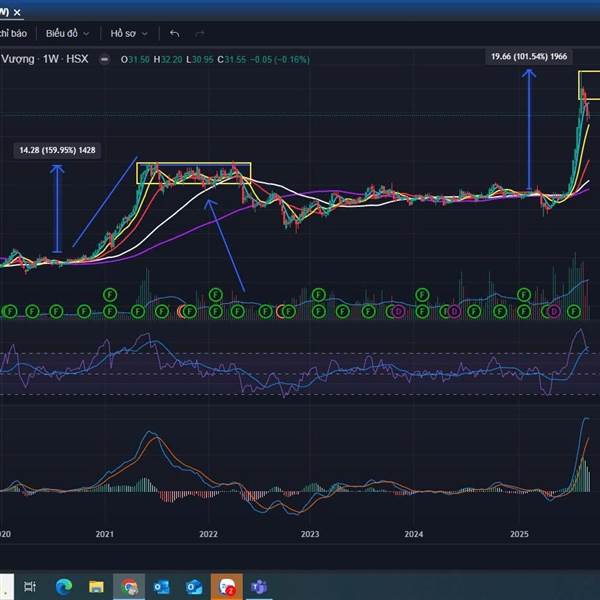Viewport: 600px width, 600px height.
Task: Open the Biểu đồ dropdown menu
Action: pos(68,32)
